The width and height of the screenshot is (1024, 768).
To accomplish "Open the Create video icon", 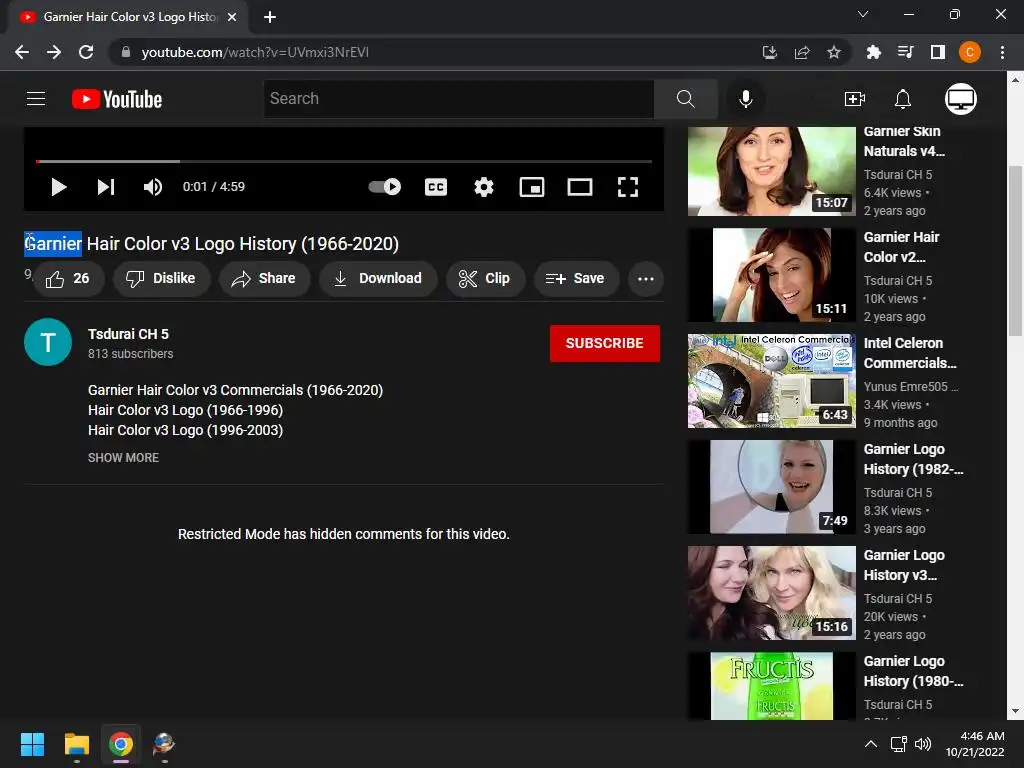I will point(854,99).
